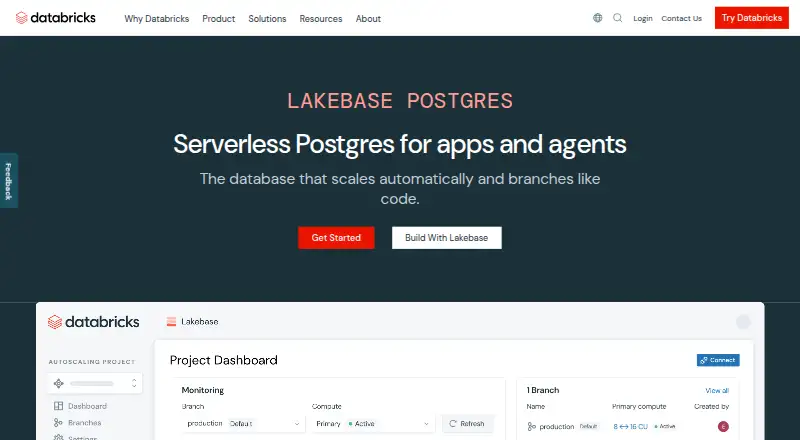
Task: Expand the Primary compute dropdown
Action: pos(373,424)
